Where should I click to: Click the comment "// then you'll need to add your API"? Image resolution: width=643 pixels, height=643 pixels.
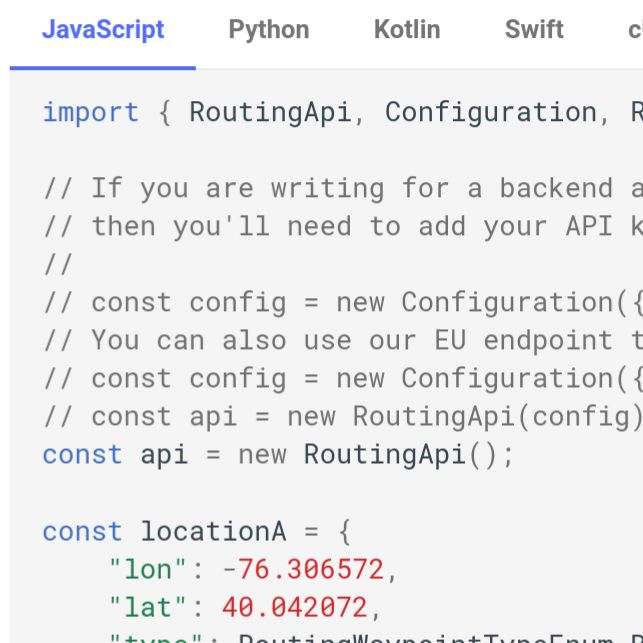coord(328,226)
